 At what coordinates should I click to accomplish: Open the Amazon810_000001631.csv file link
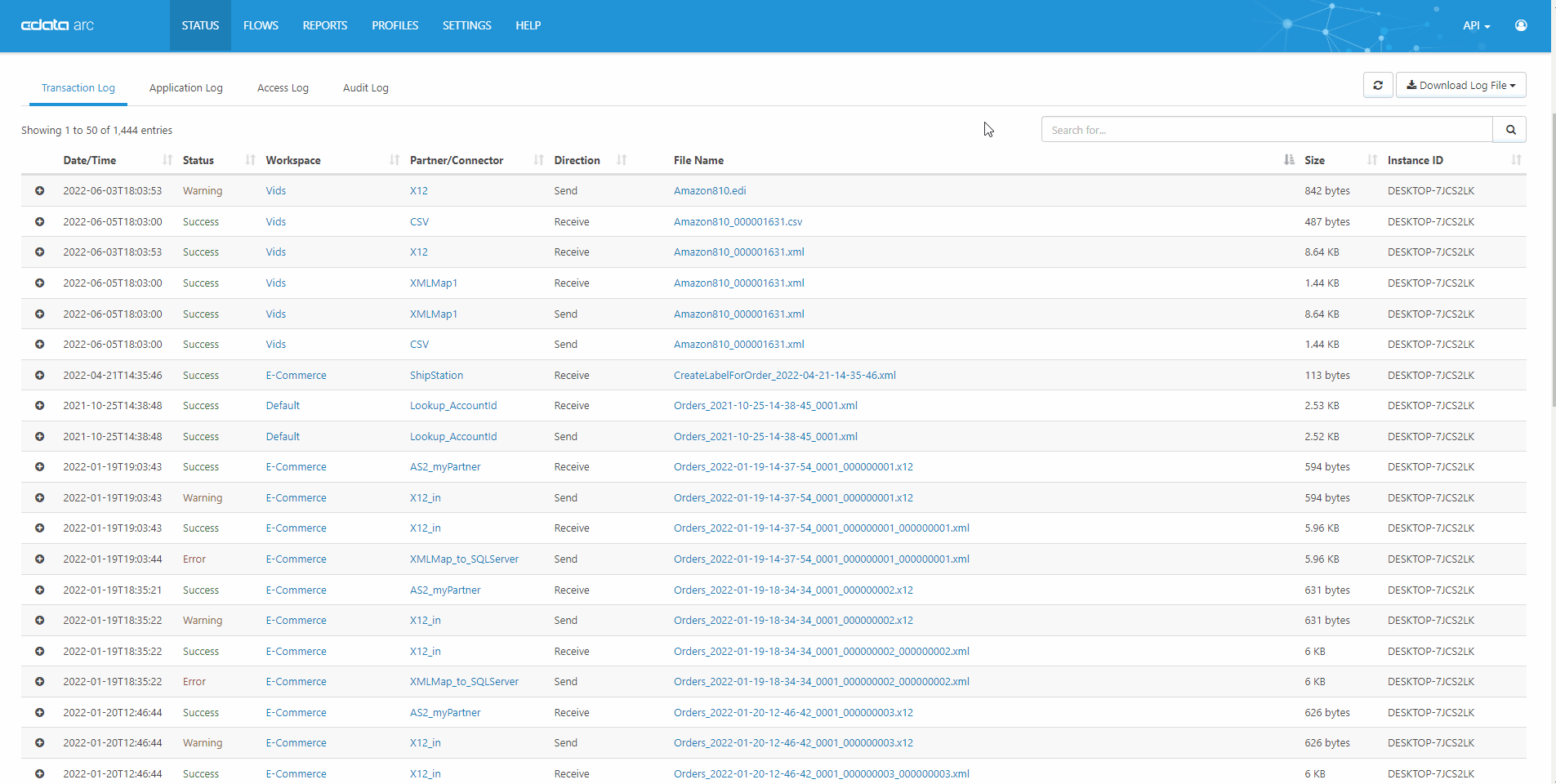738,222
